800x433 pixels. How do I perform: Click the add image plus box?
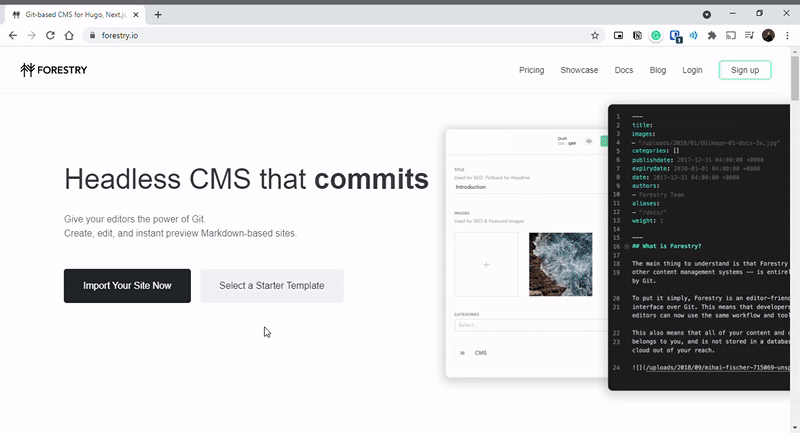coord(486,264)
